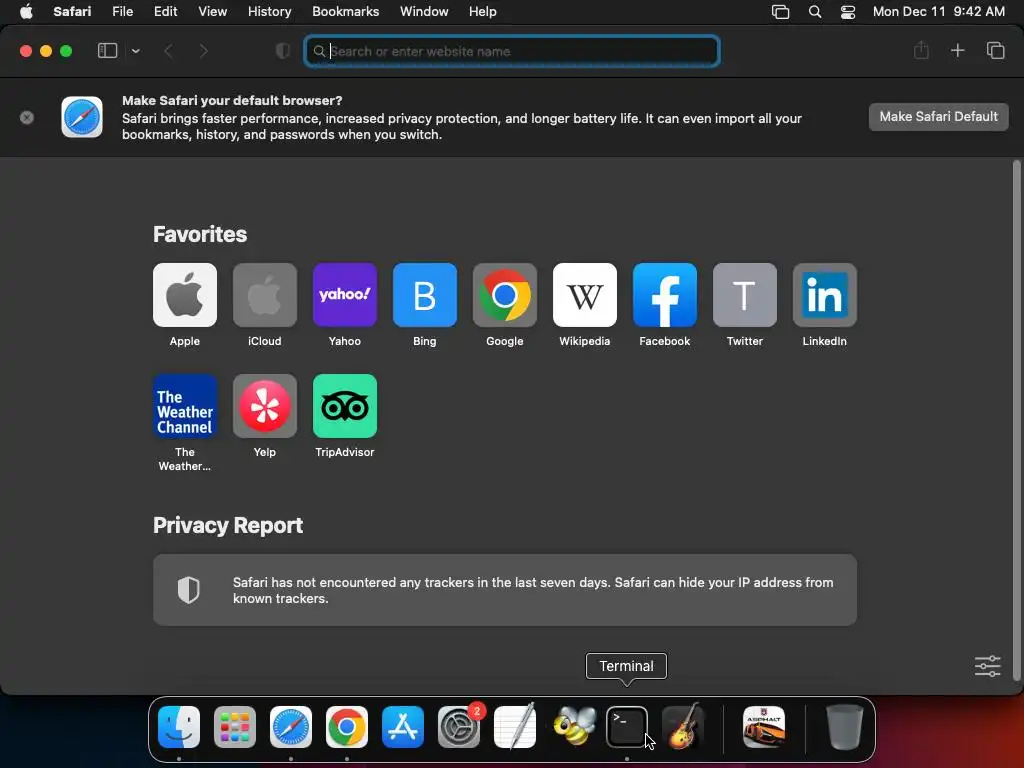Focus the search or website address field

tap(512, 51)
